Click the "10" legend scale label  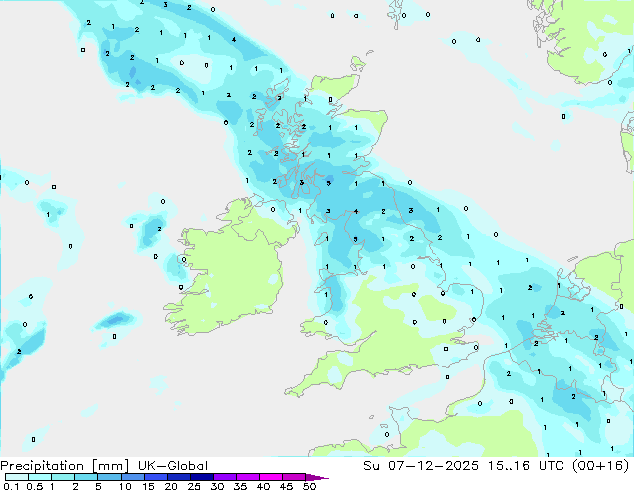[125, 486]
